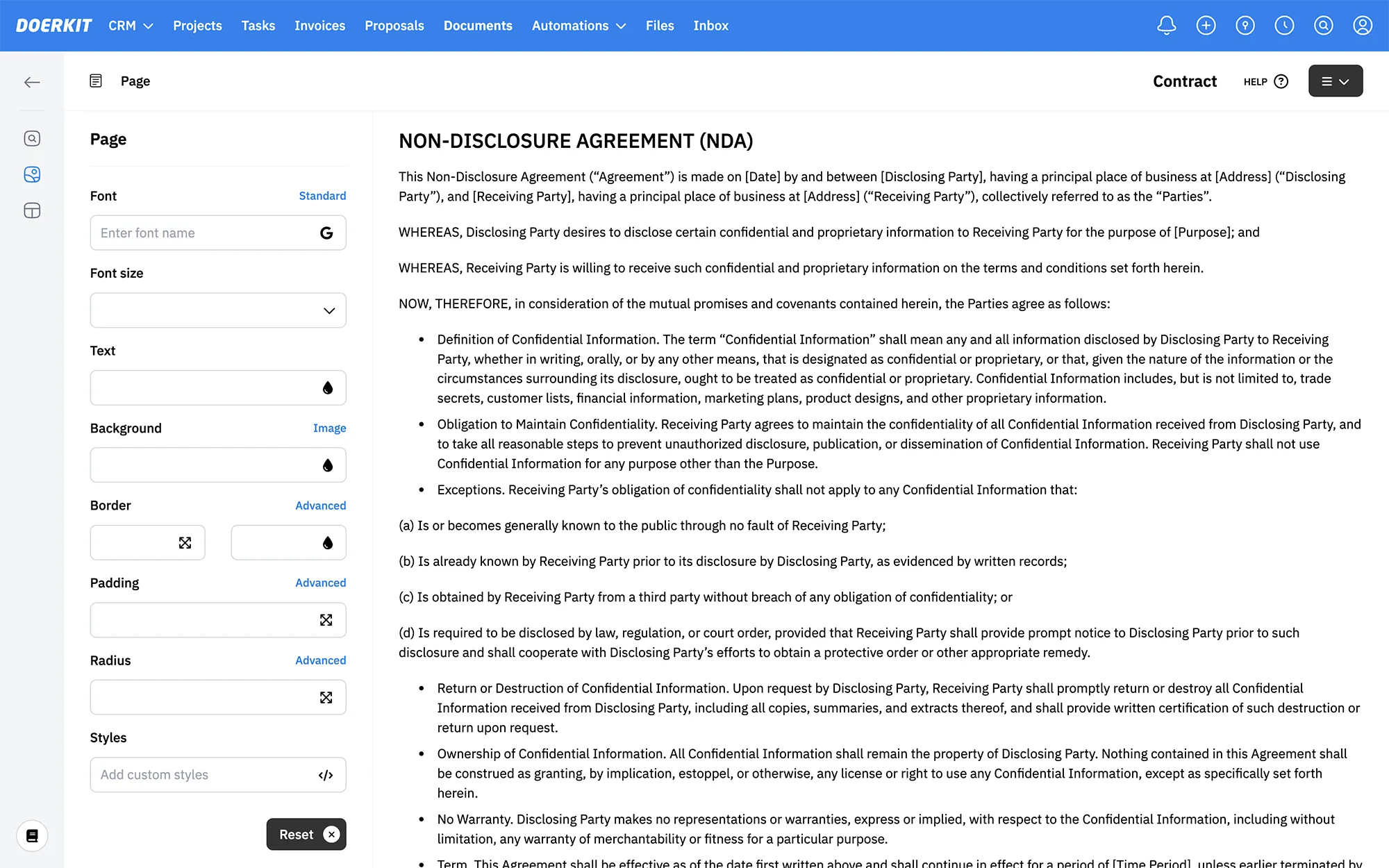This screenshot has height=868, width=1389.
Task: Expand the CRM menu
Action: click(x=131, y=26)
